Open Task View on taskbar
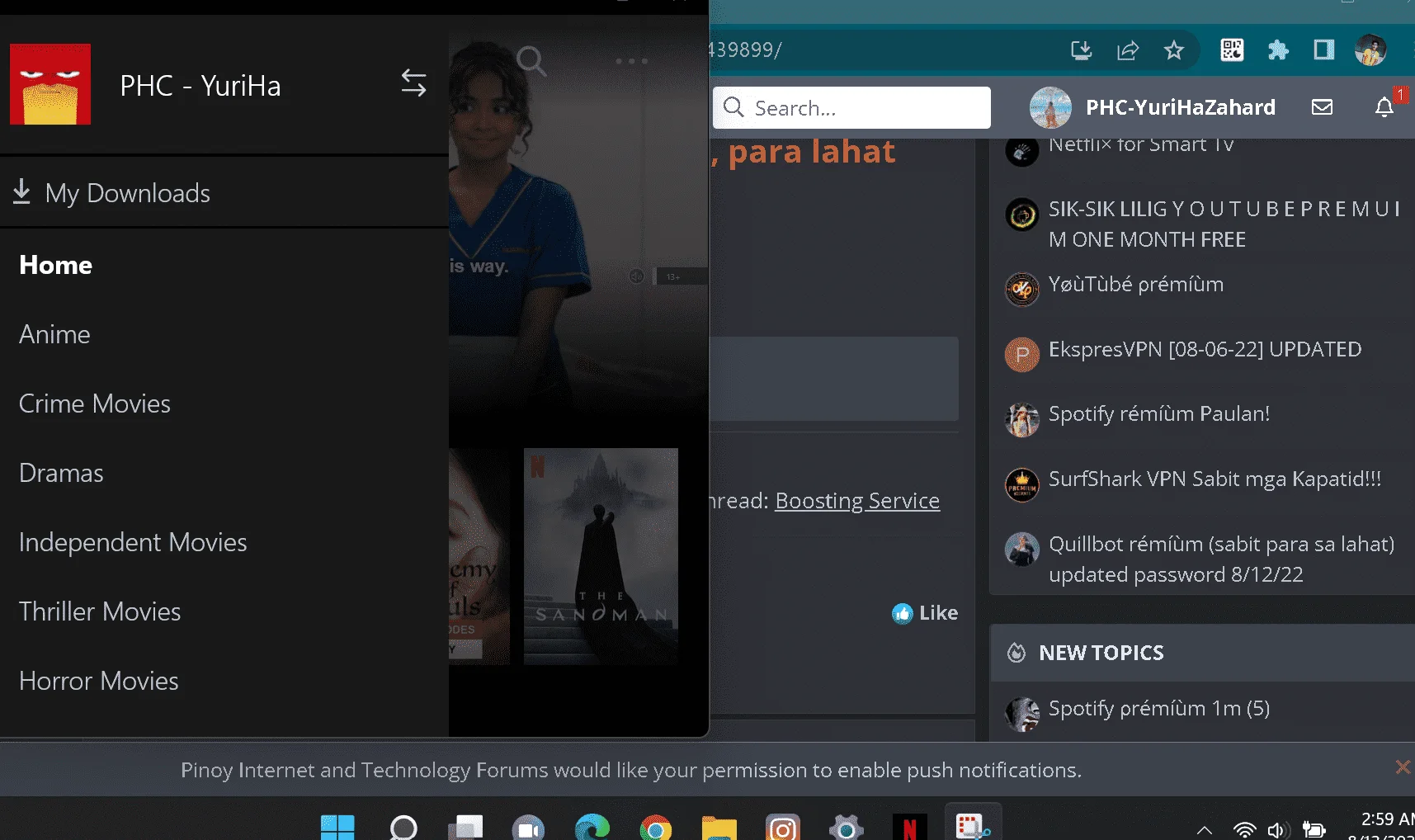The height and width of the screenshot is (840, 1415). click(x=465, y=827)
